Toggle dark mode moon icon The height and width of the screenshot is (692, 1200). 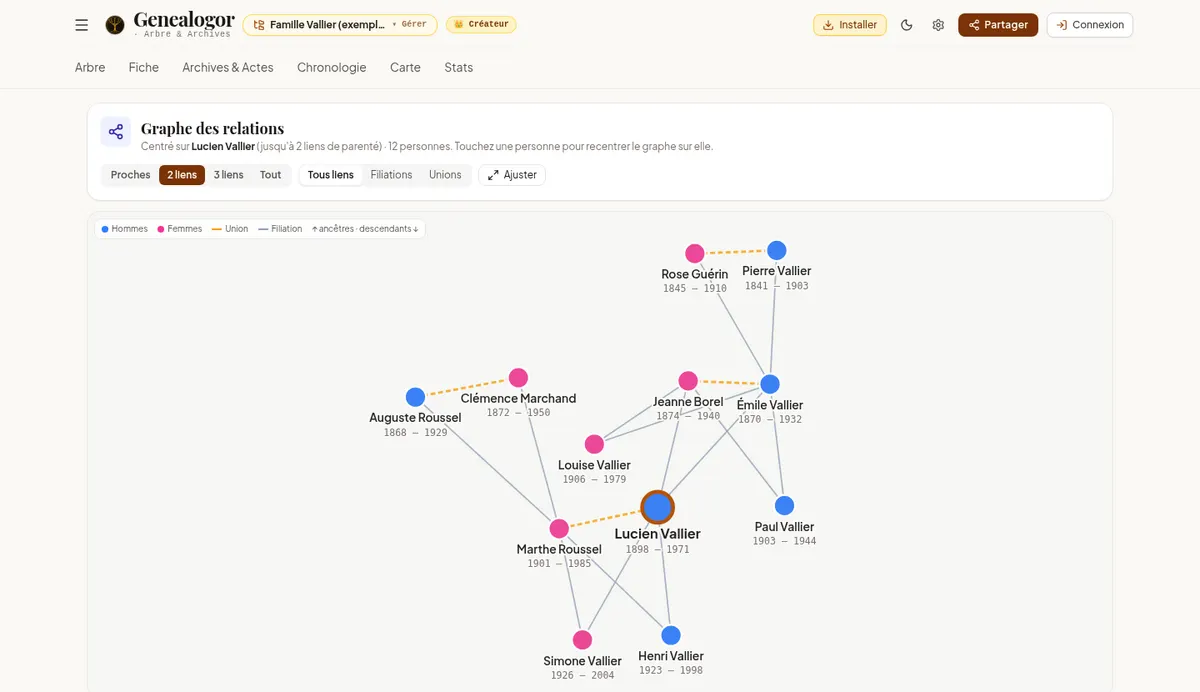907,25
